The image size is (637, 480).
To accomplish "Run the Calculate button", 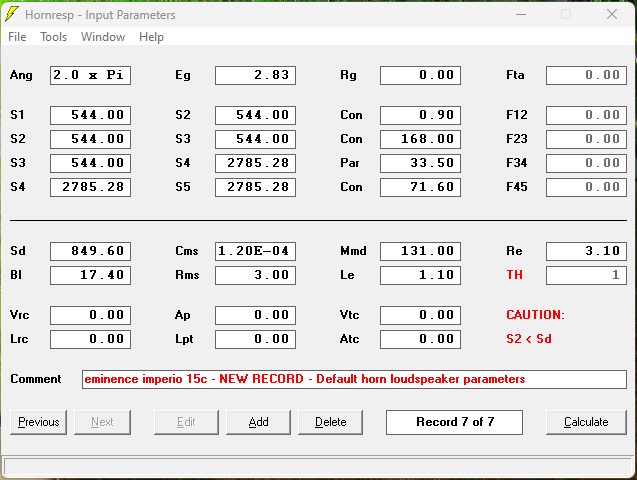I will (586, 422).
